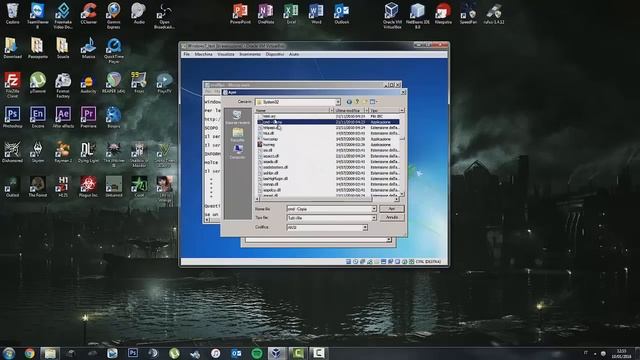The height and width of the screenshot is (360, 640).
Task: Open Adobe Encore desktop shortcut
Action: (x=38, y=117)
